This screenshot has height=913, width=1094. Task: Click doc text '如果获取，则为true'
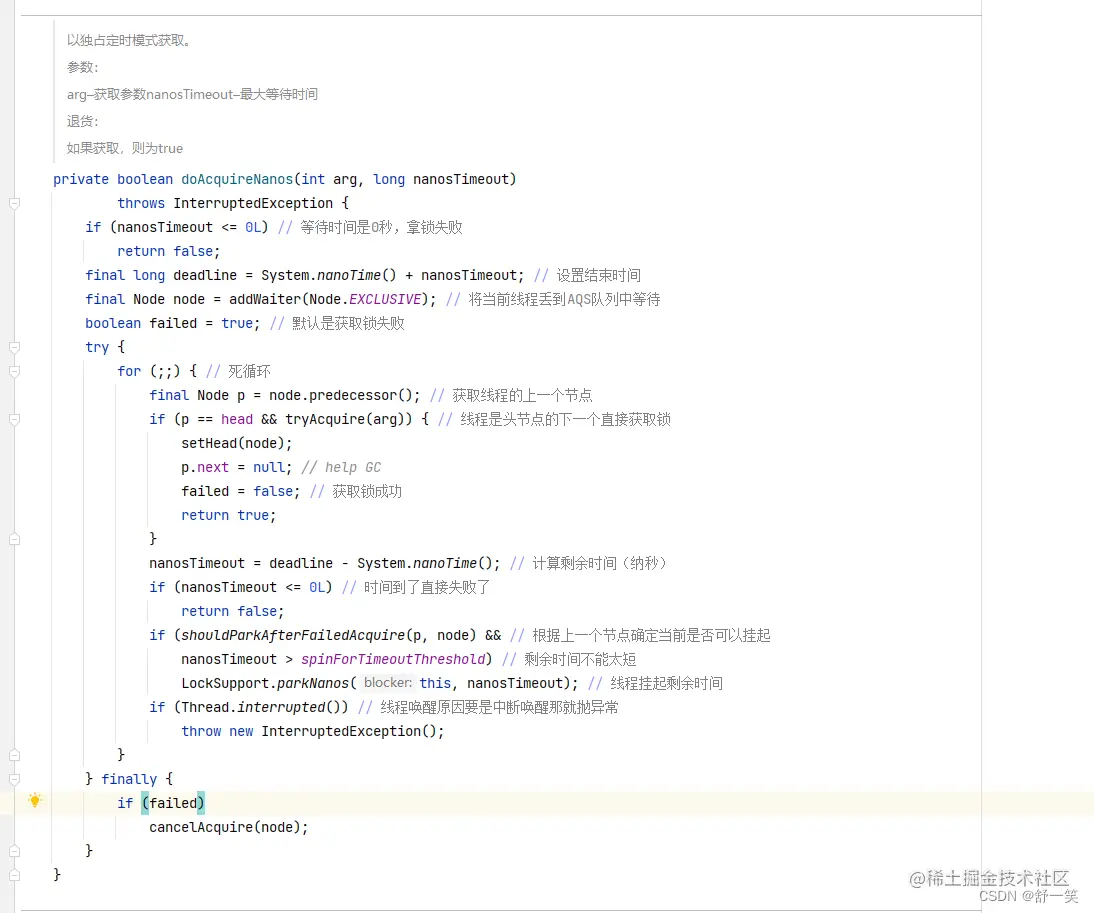click(x=124, y=149)
